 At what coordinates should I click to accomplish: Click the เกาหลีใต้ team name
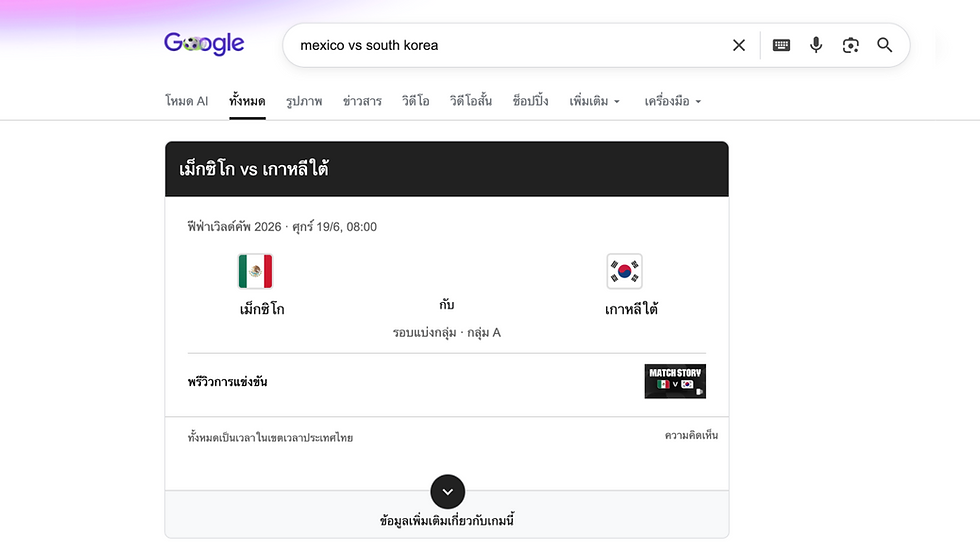point(631,309)
